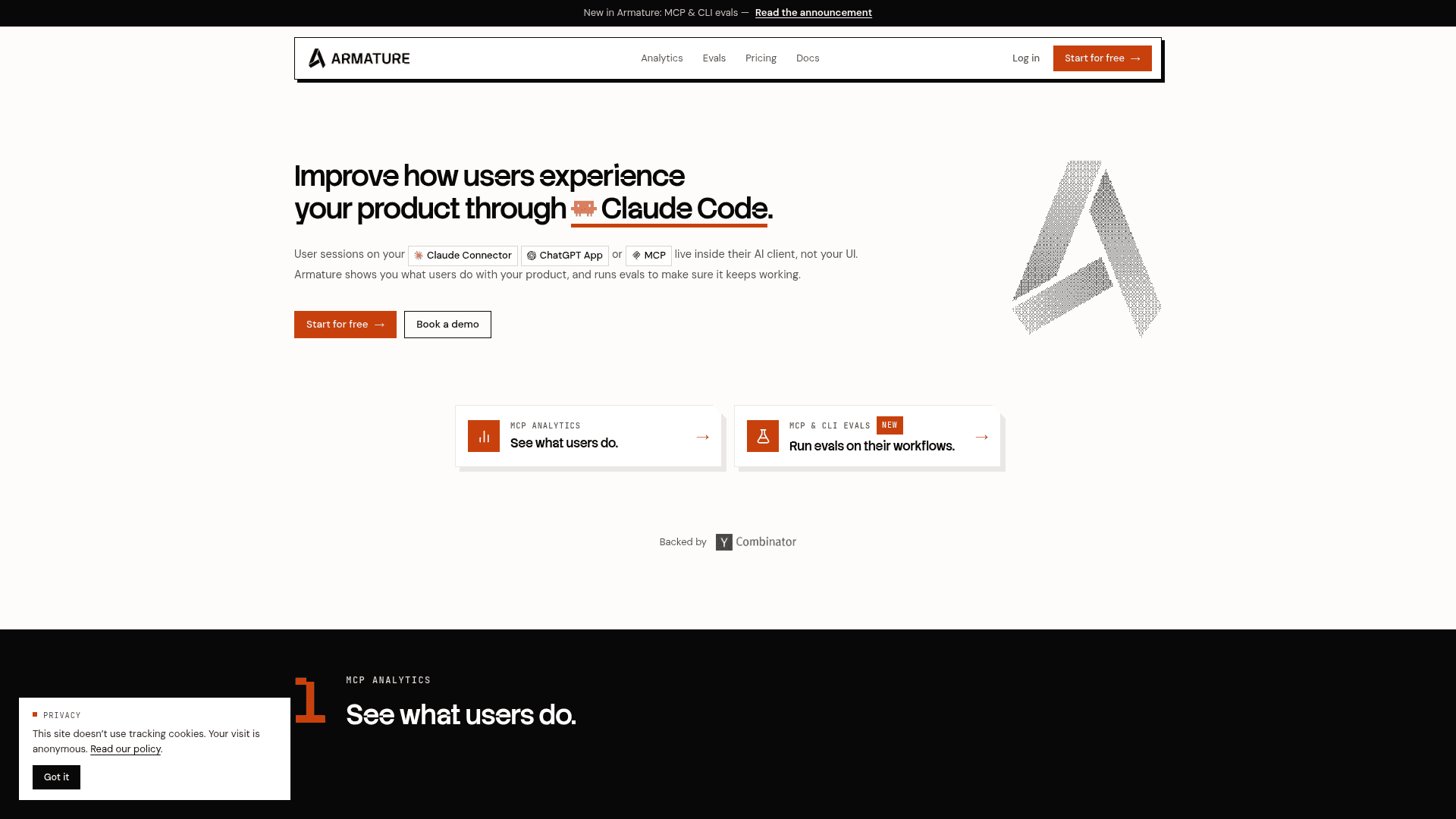Click the NEW badge on the evals card

tap(890, 425)
